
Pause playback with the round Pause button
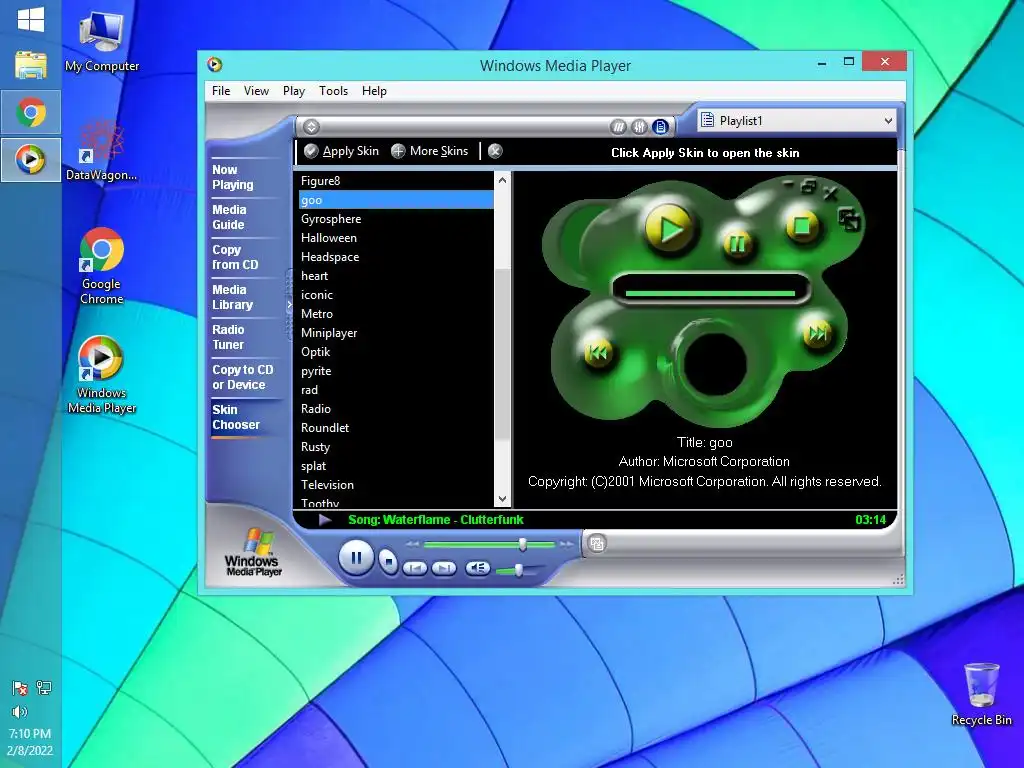point(356,558)
